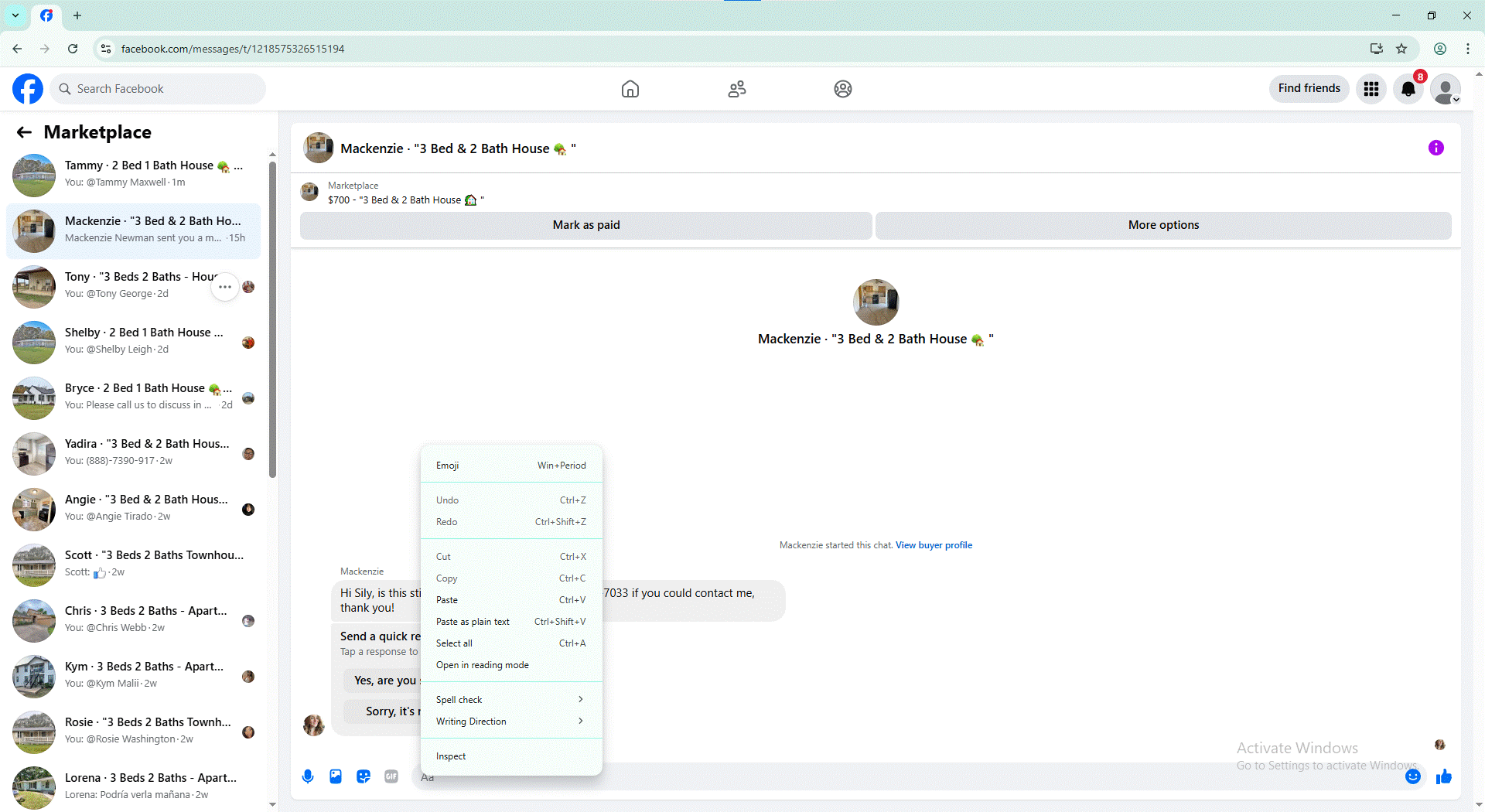Open the account profile avatar menu
Image resolution: width=1485 pixels, height=812 pixels.
click(x=1446, y=89)
